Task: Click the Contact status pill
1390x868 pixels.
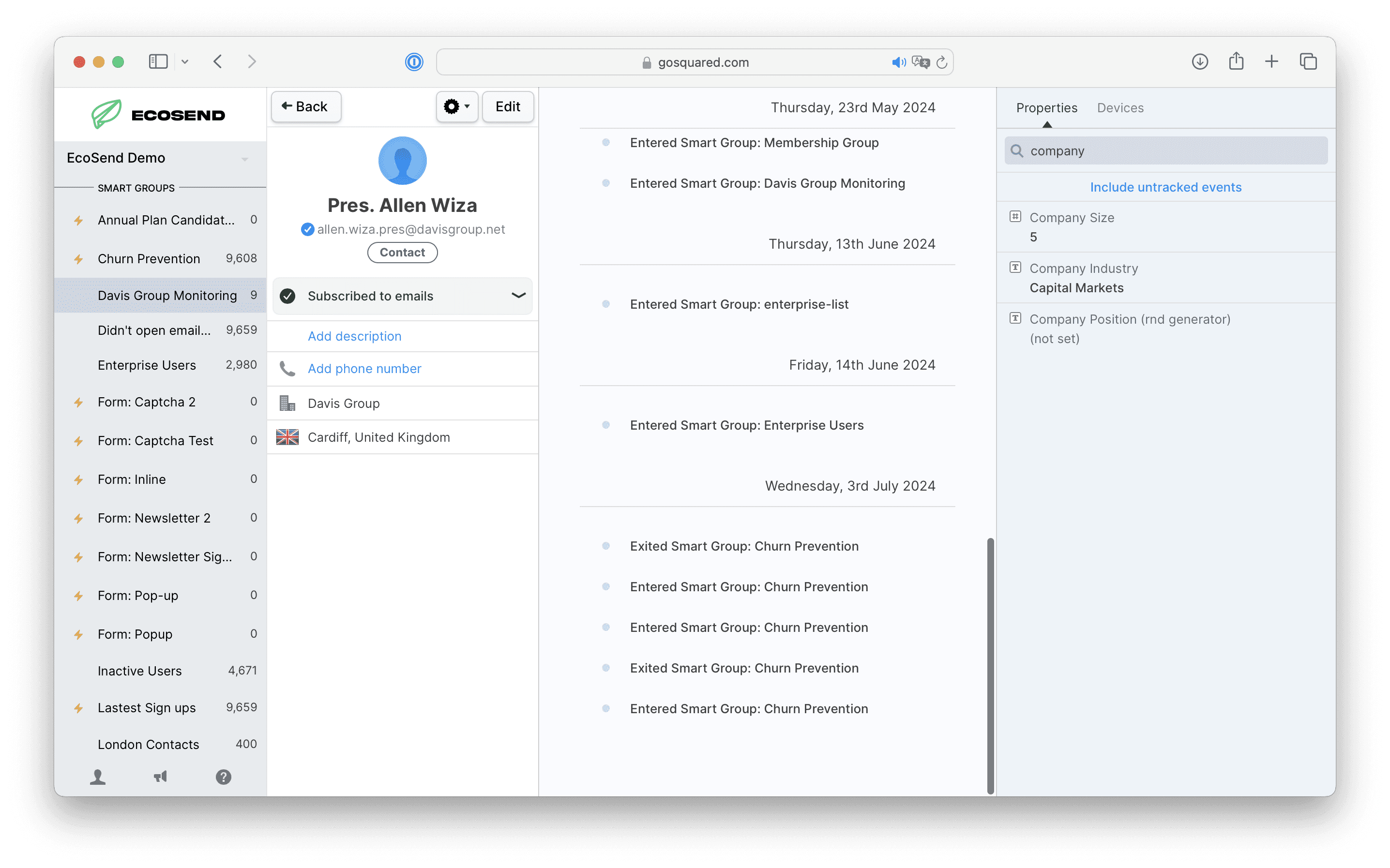Action: pos(402,253)
